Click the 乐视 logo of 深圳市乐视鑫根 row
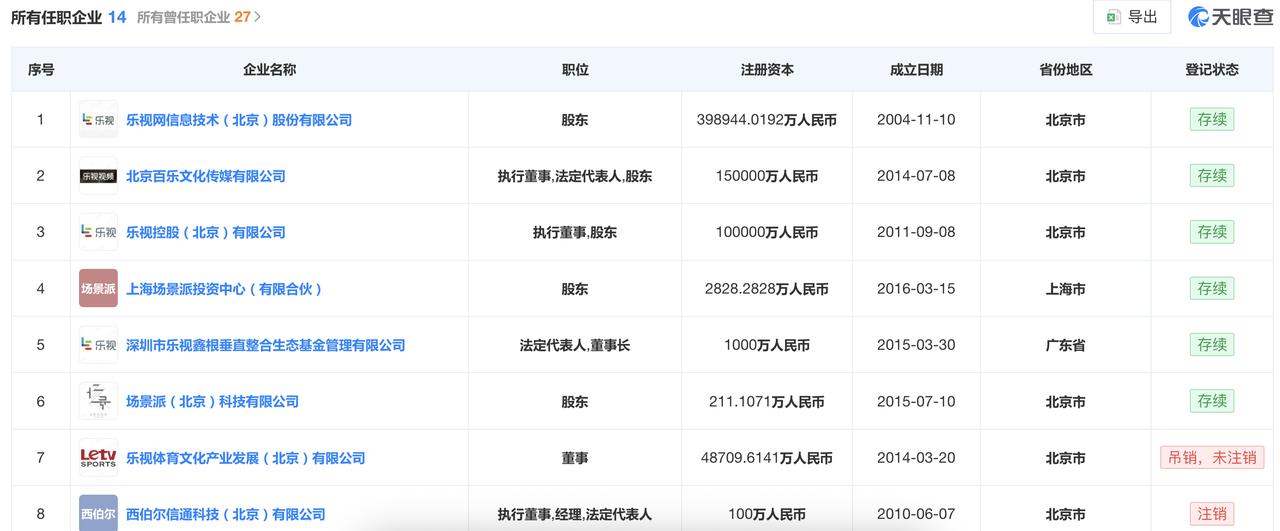Viewport: 1280px width, 531px height. pyautogui.click(x=98, y=345)
